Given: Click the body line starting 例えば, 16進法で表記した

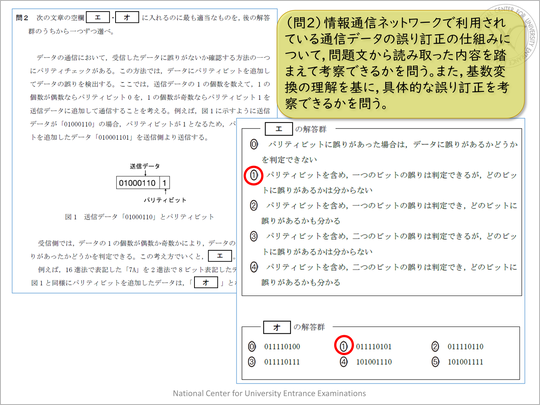Looking at the screenshot, I should pyautogui.click(x=137, y=270).
